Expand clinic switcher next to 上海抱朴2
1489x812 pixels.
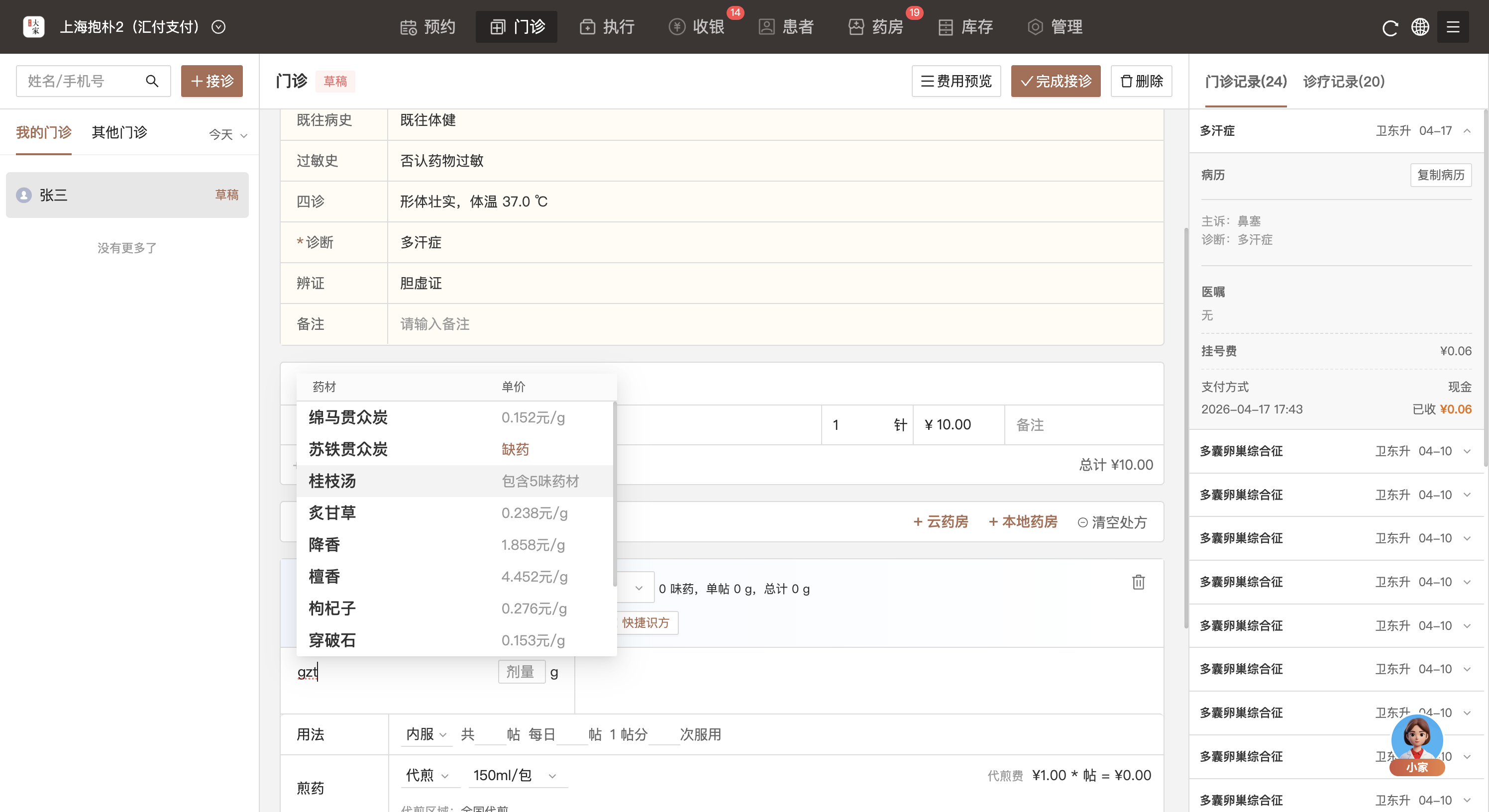218,27
